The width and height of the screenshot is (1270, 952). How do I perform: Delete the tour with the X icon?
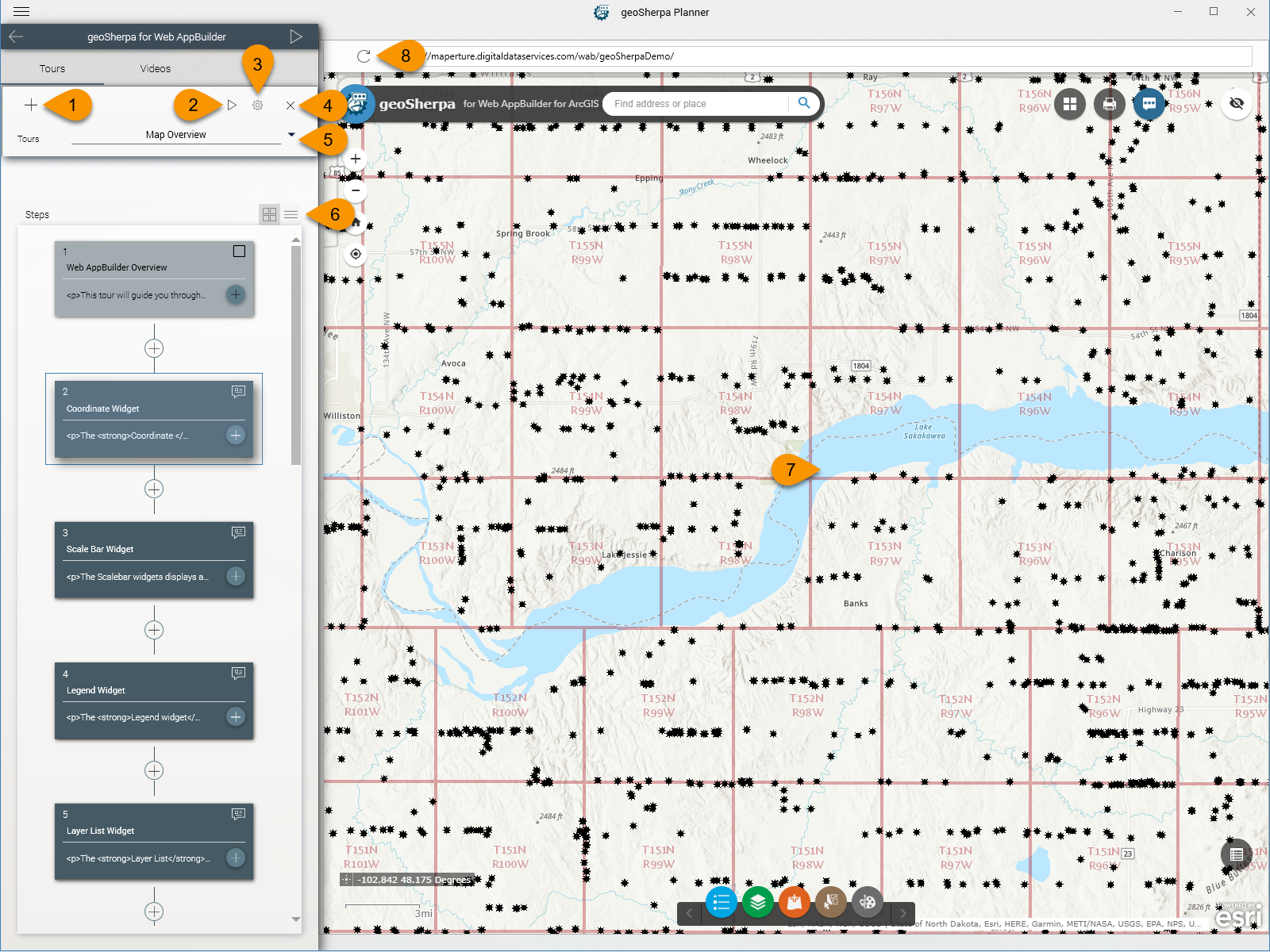[x=291, y=105]
